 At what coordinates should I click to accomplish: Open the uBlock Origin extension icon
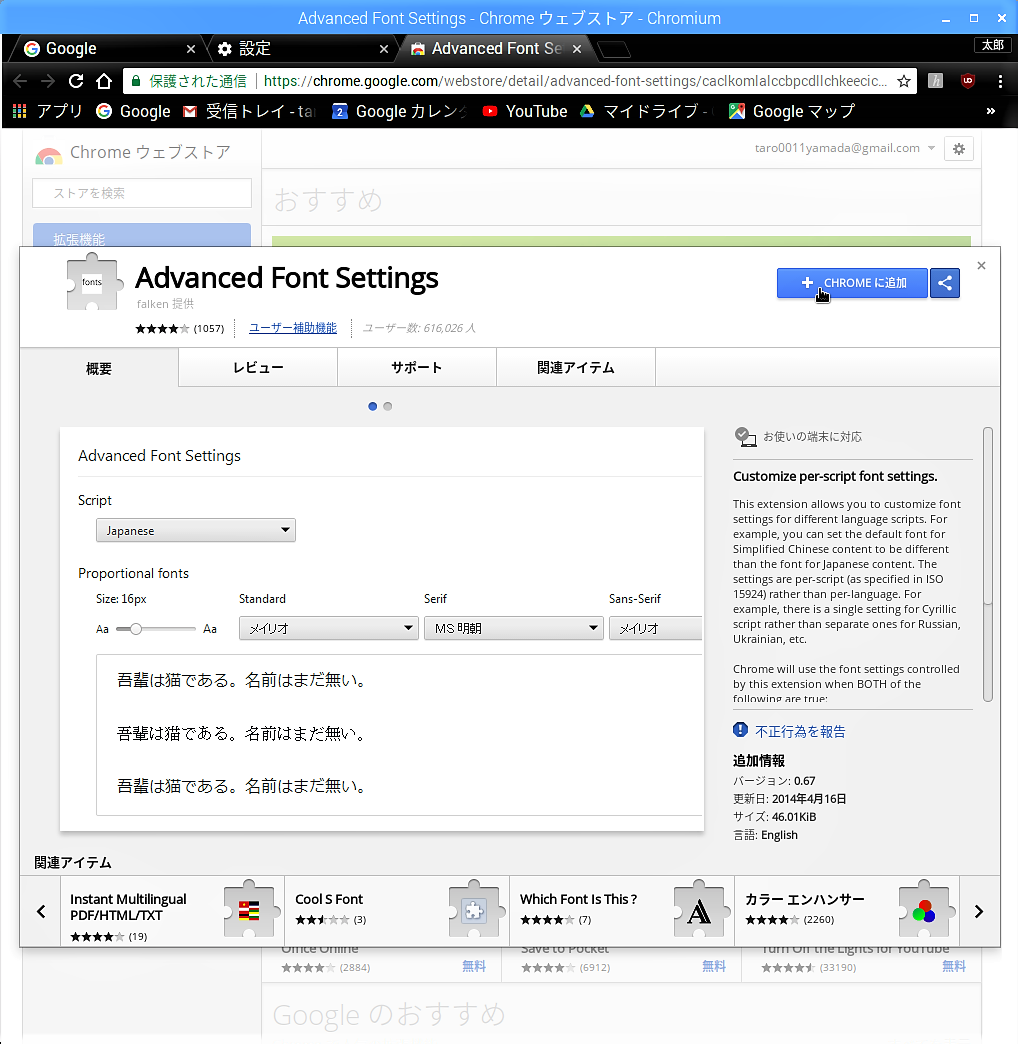[x=968, y=81]
